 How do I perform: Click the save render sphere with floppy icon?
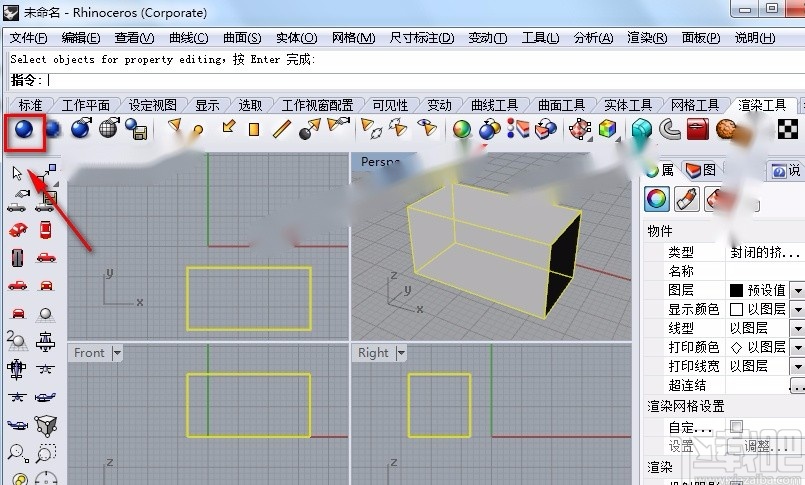click(x=137, y=129)
